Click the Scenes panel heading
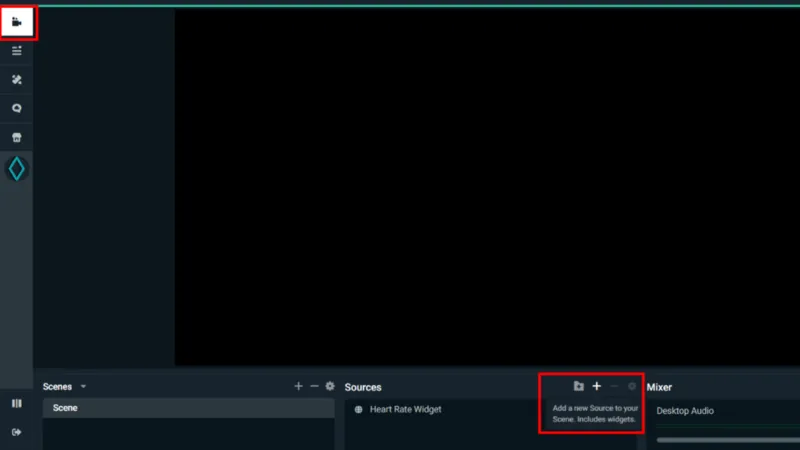 (57, 387)
